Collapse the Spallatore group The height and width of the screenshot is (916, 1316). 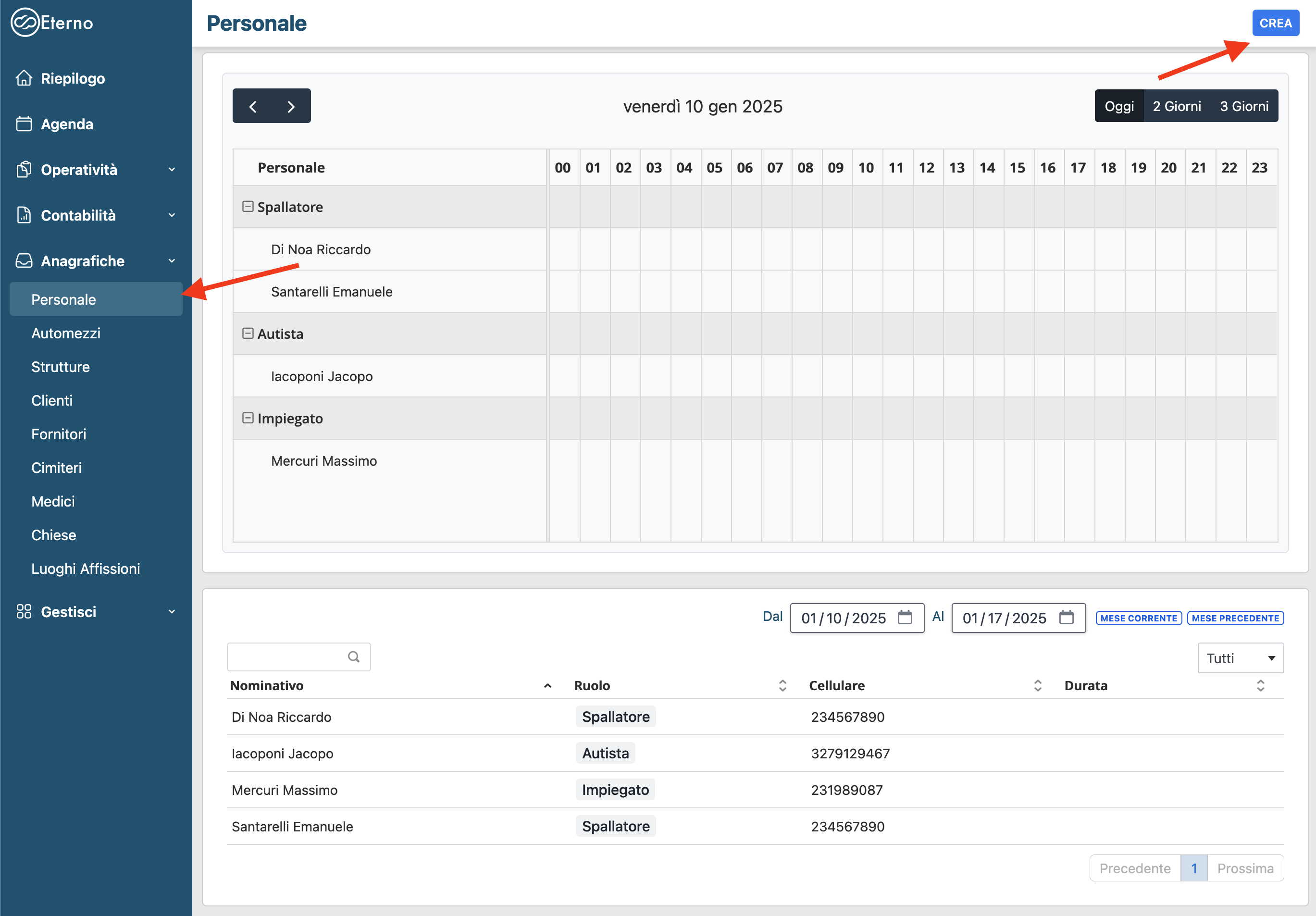(248, 206)
